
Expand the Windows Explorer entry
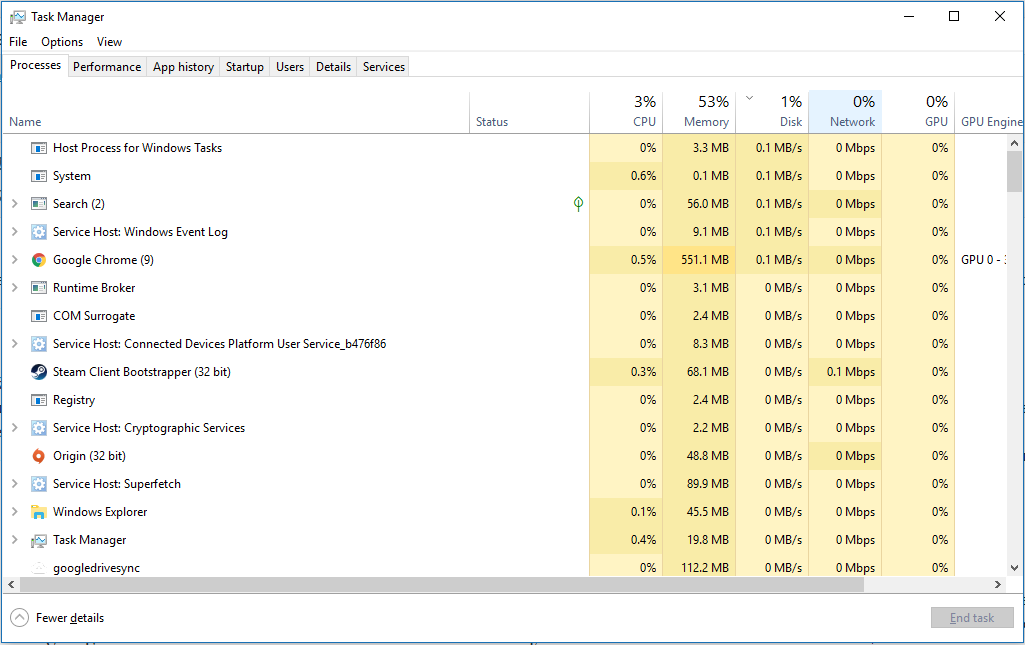(x=14, y=512)
